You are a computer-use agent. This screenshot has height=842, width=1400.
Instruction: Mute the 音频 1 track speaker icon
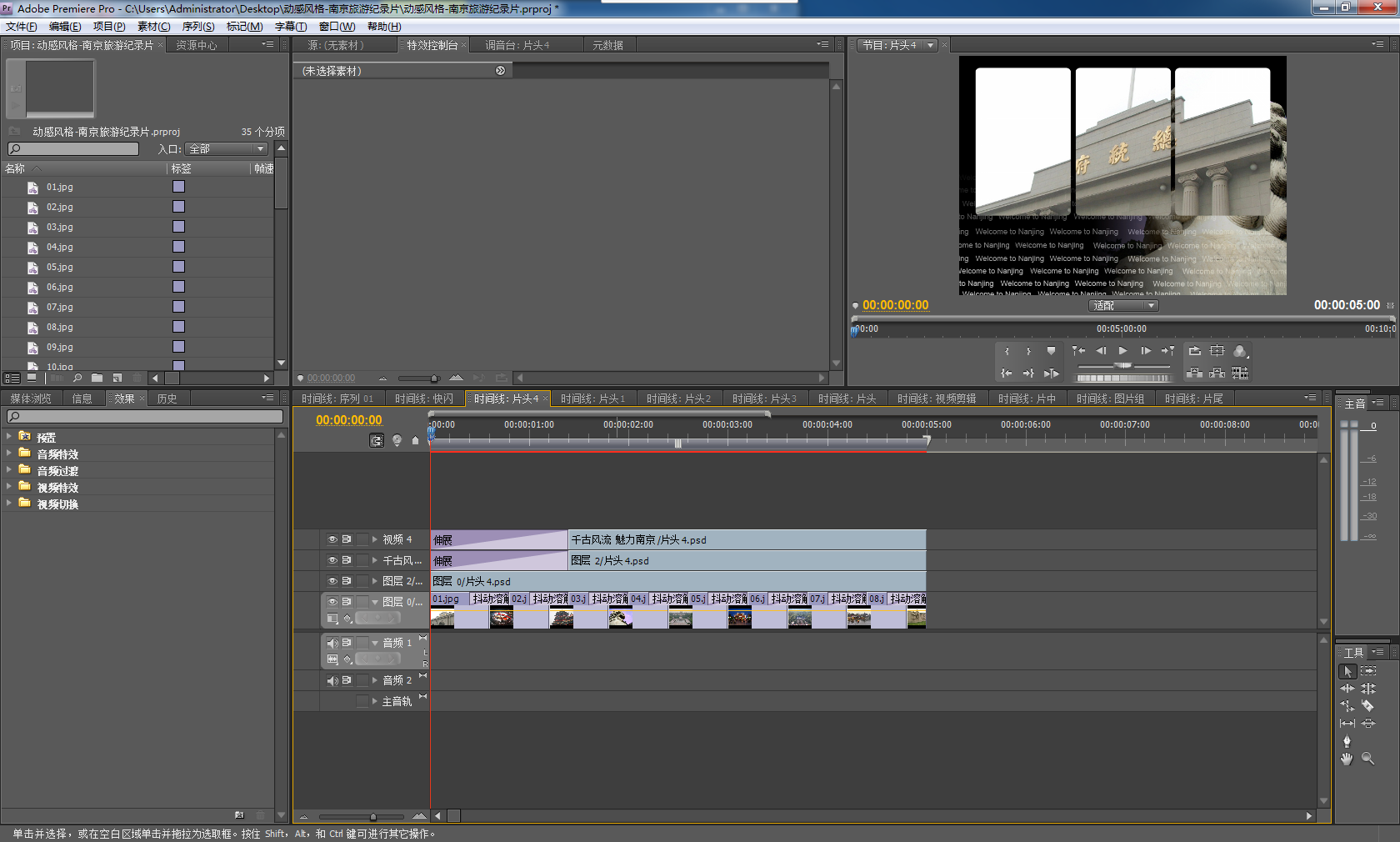click(x=332, y=643)
